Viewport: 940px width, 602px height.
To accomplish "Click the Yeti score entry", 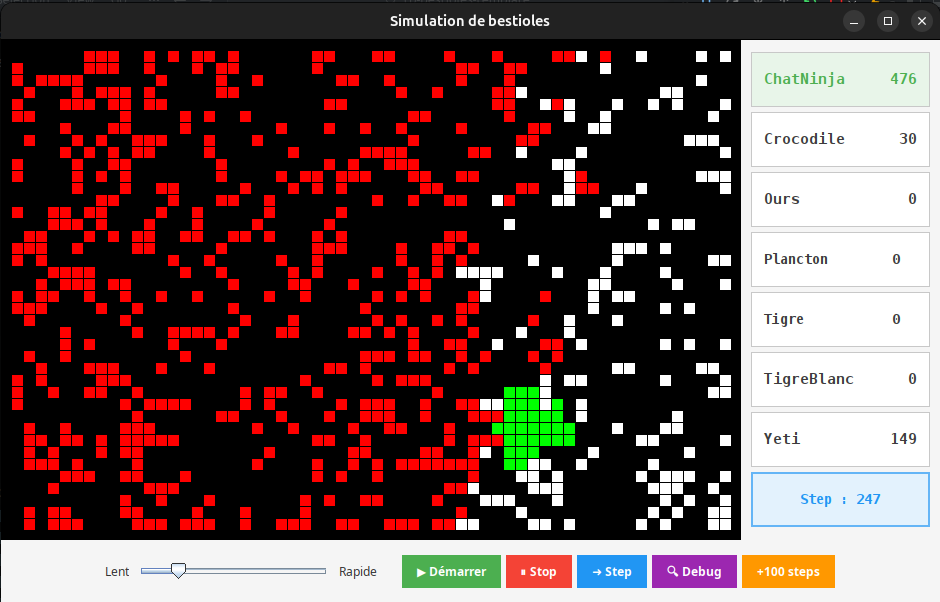I will tap(840, 439).
